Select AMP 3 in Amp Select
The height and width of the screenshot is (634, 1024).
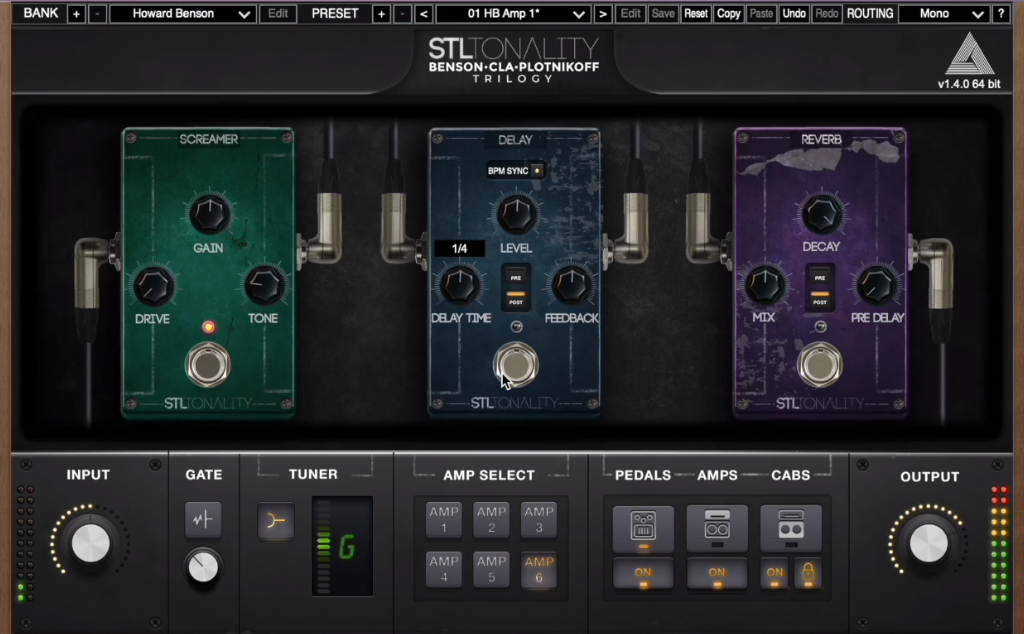click(x=539, y=519)
